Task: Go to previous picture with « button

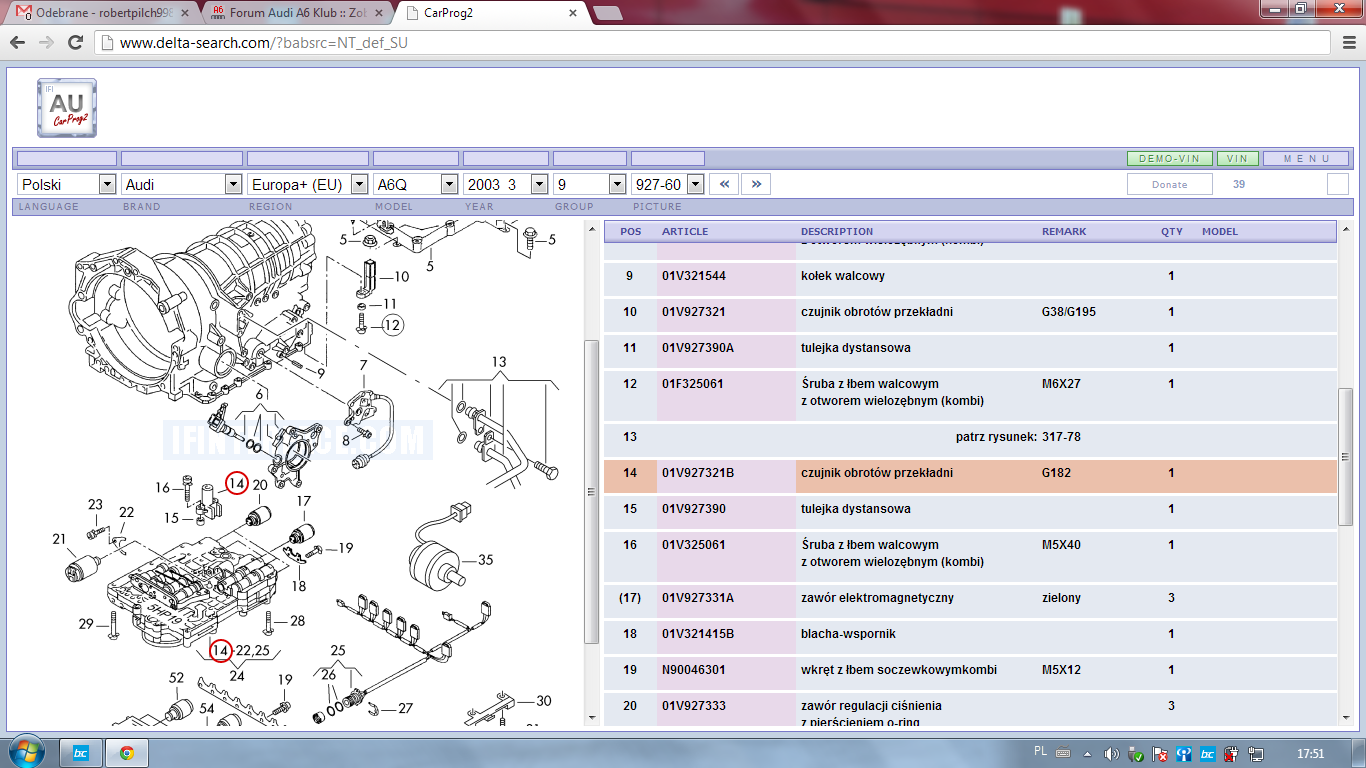Action: tap(724, 184)
